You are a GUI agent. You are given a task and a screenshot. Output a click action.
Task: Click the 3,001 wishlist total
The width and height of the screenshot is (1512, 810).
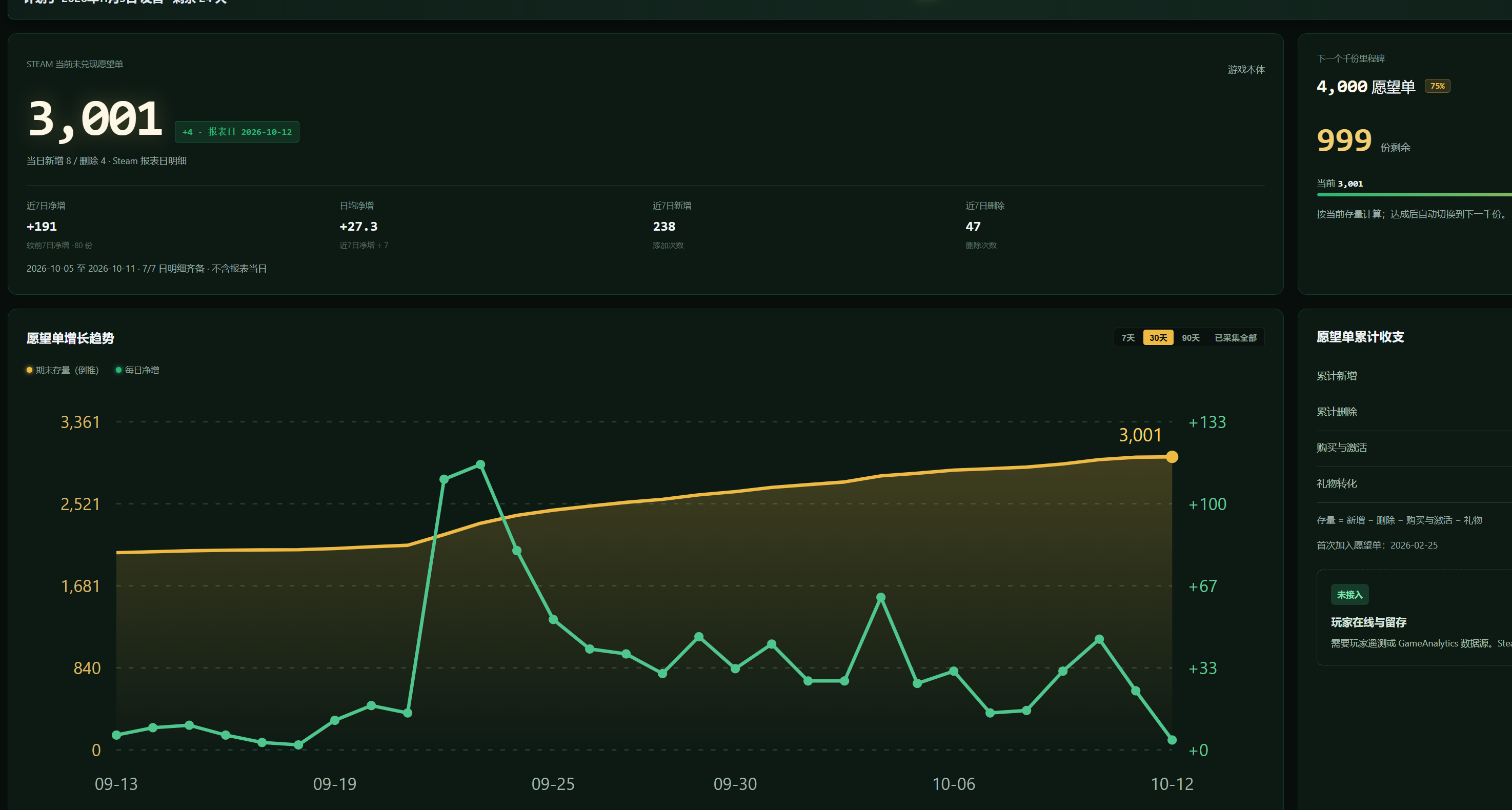click(x=94, y=119)
